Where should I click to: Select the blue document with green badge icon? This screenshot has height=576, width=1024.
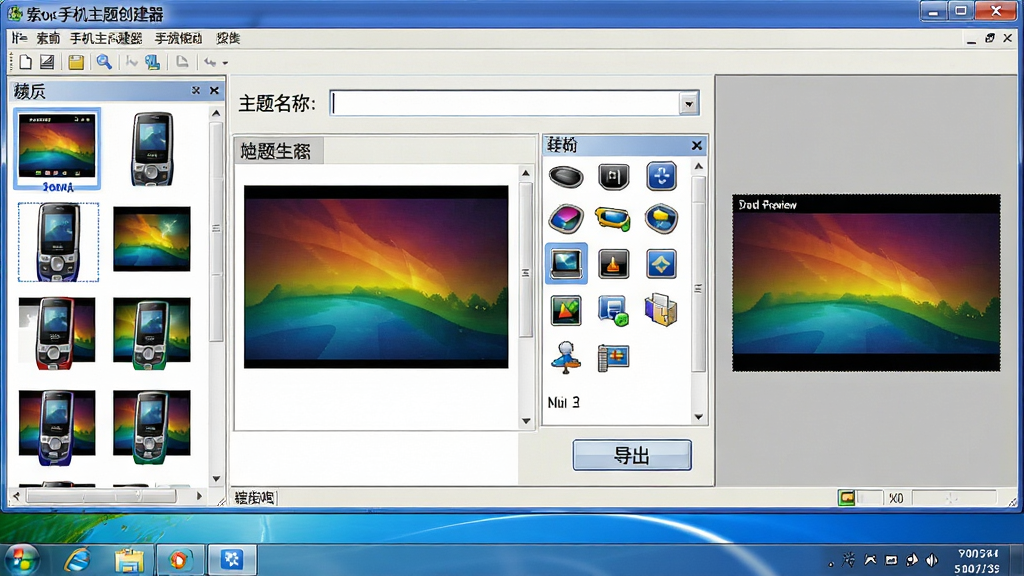pos(613,310)
